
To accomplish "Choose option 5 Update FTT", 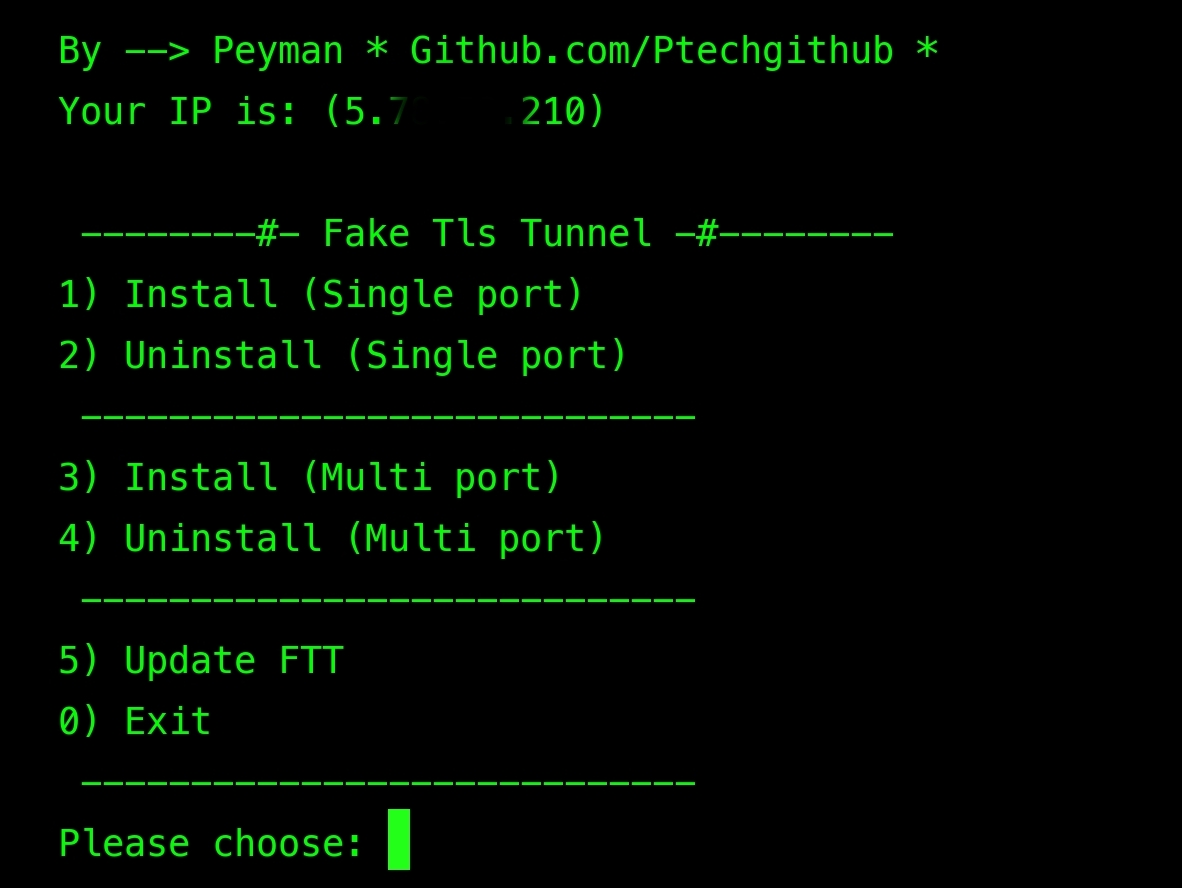I will point(201,660).
